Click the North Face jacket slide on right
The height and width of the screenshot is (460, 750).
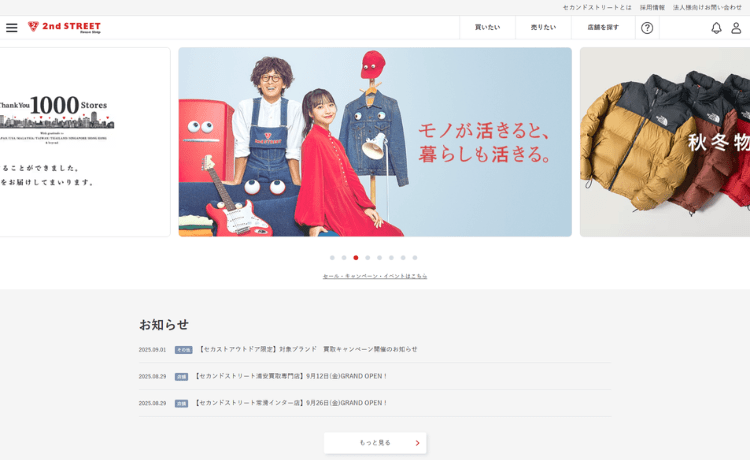coord(665,142)
